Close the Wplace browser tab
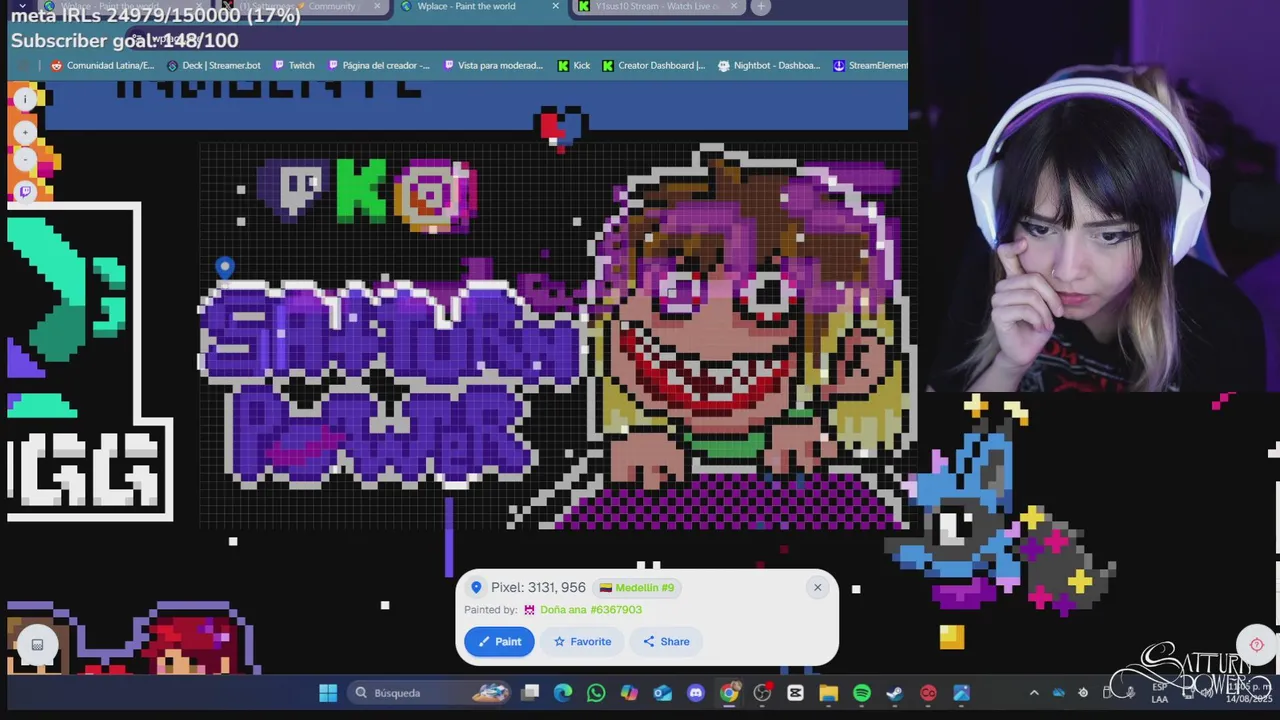This screenshot has height=720, width=1280. [555, 6]
